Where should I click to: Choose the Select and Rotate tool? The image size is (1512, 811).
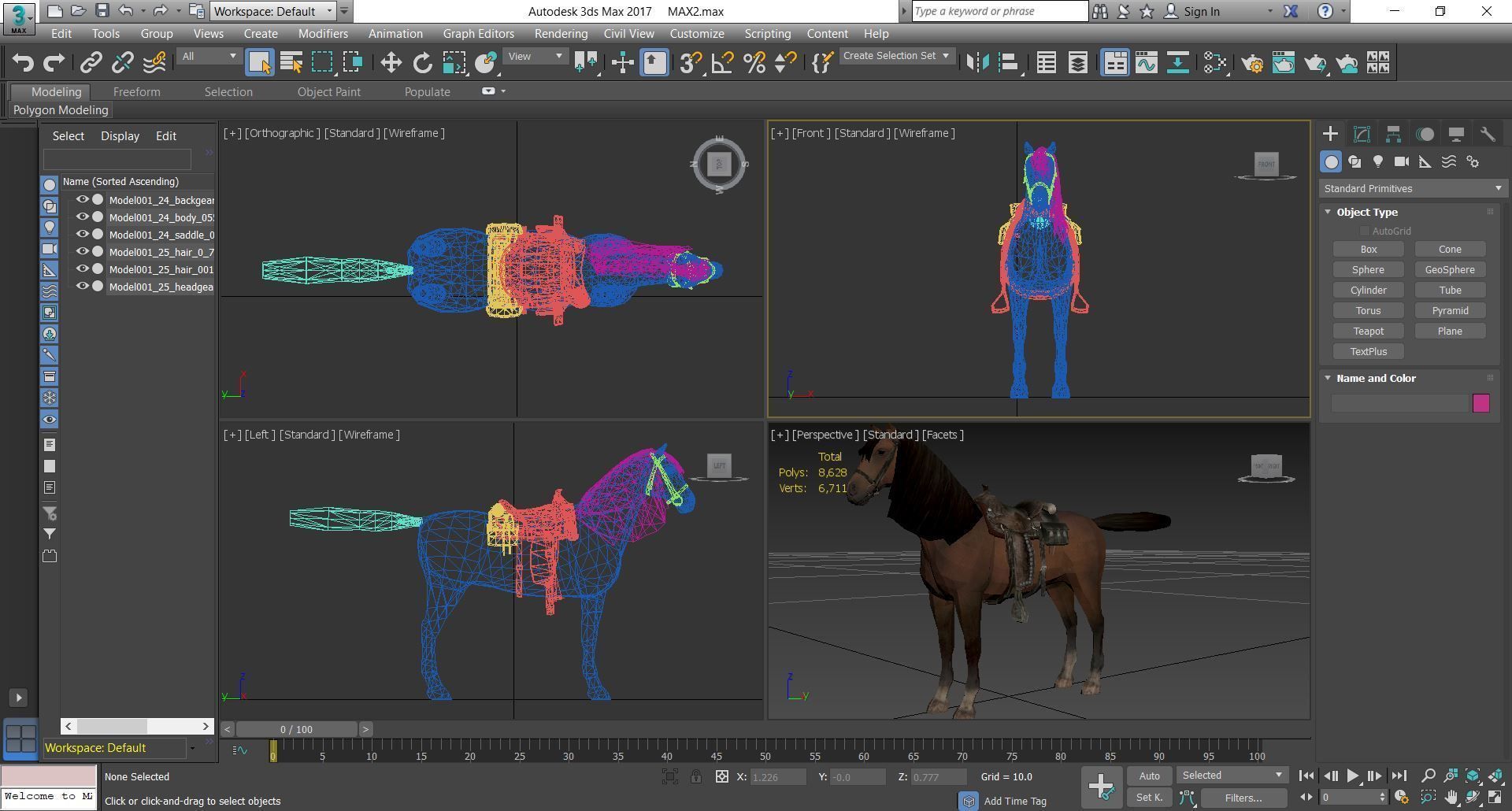423,62
